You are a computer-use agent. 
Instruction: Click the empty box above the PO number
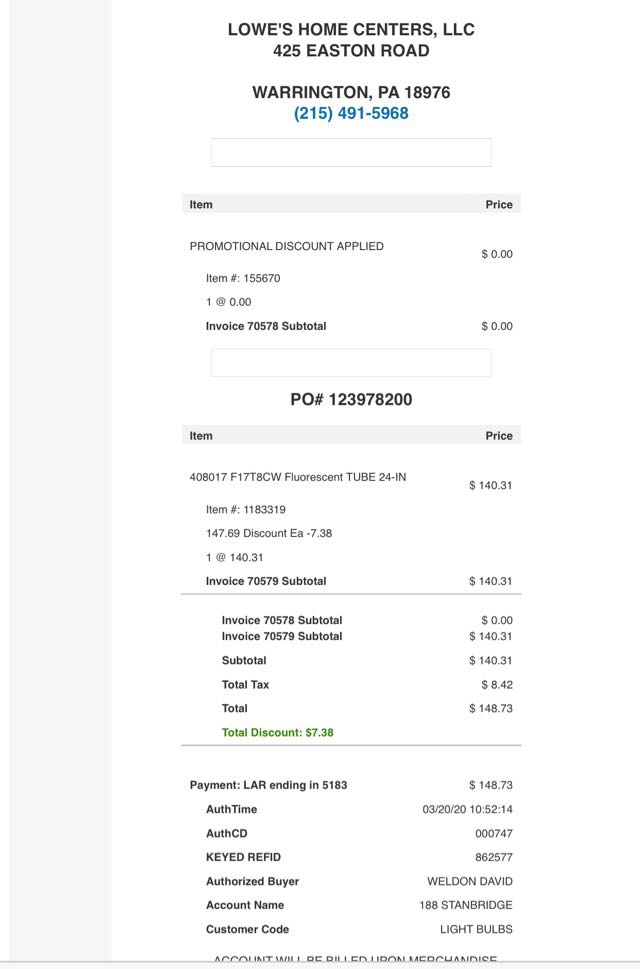(x=351, y=363)
